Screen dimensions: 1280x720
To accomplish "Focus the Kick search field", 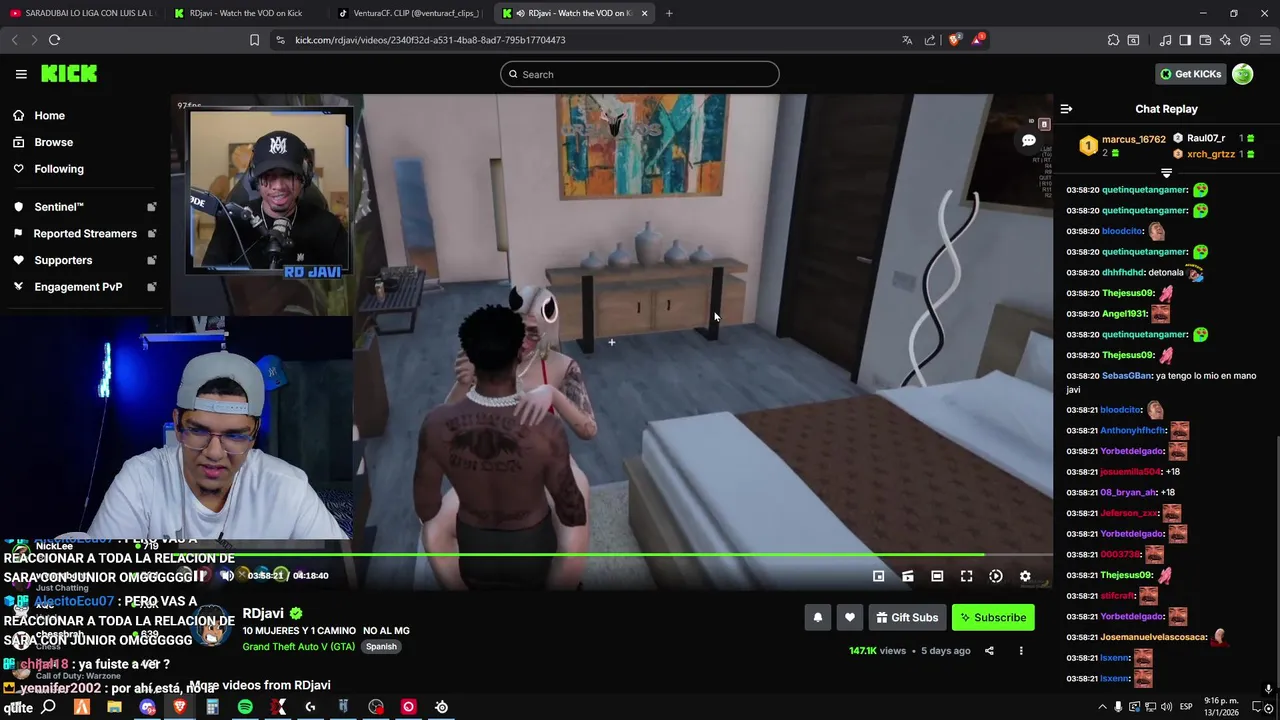I will coord(640,74).
